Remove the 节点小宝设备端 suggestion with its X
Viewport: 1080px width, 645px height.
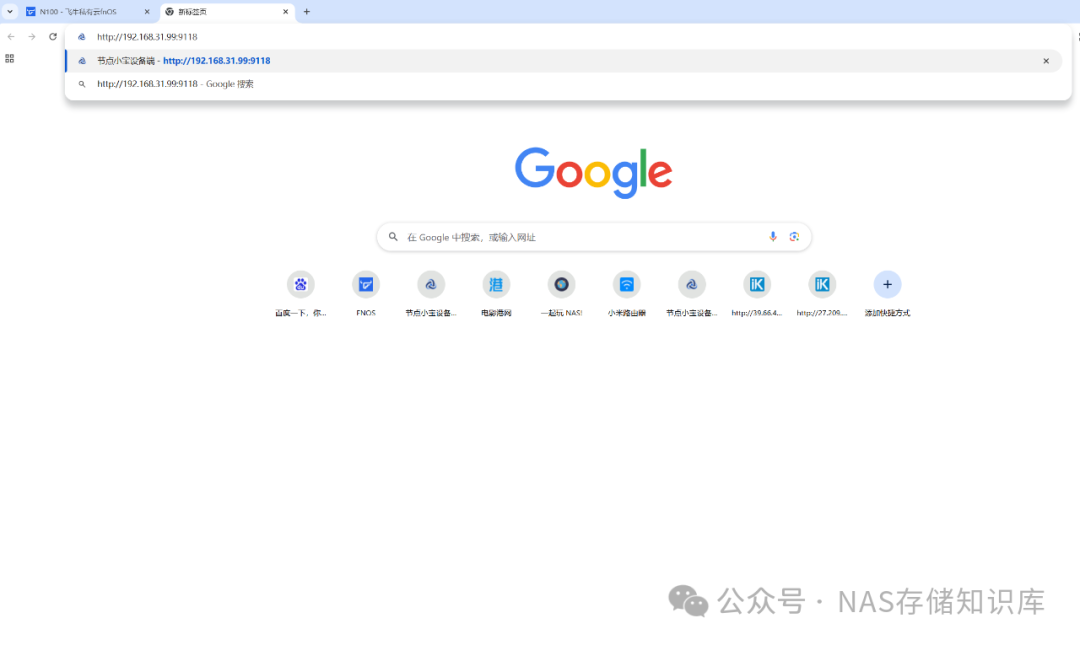(x=1046, y=61)
